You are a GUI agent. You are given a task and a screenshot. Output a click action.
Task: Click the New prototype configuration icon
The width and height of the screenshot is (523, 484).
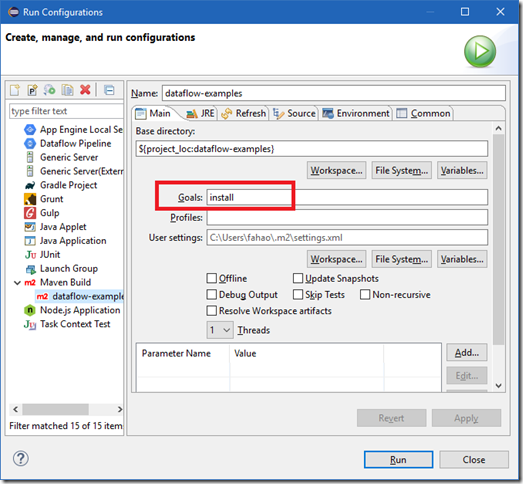[32, 90]
